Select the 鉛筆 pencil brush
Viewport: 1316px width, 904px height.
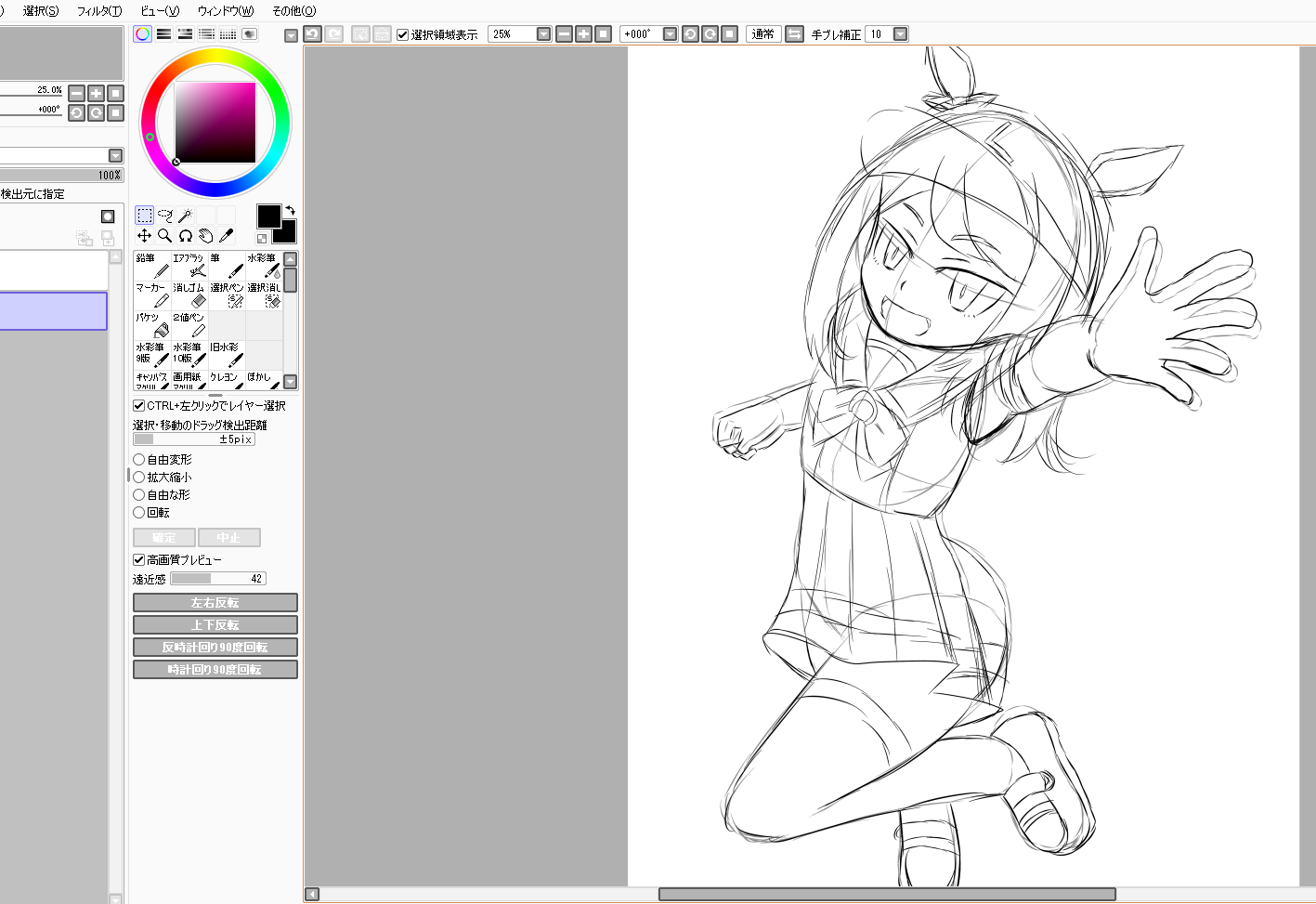(152, 265)
